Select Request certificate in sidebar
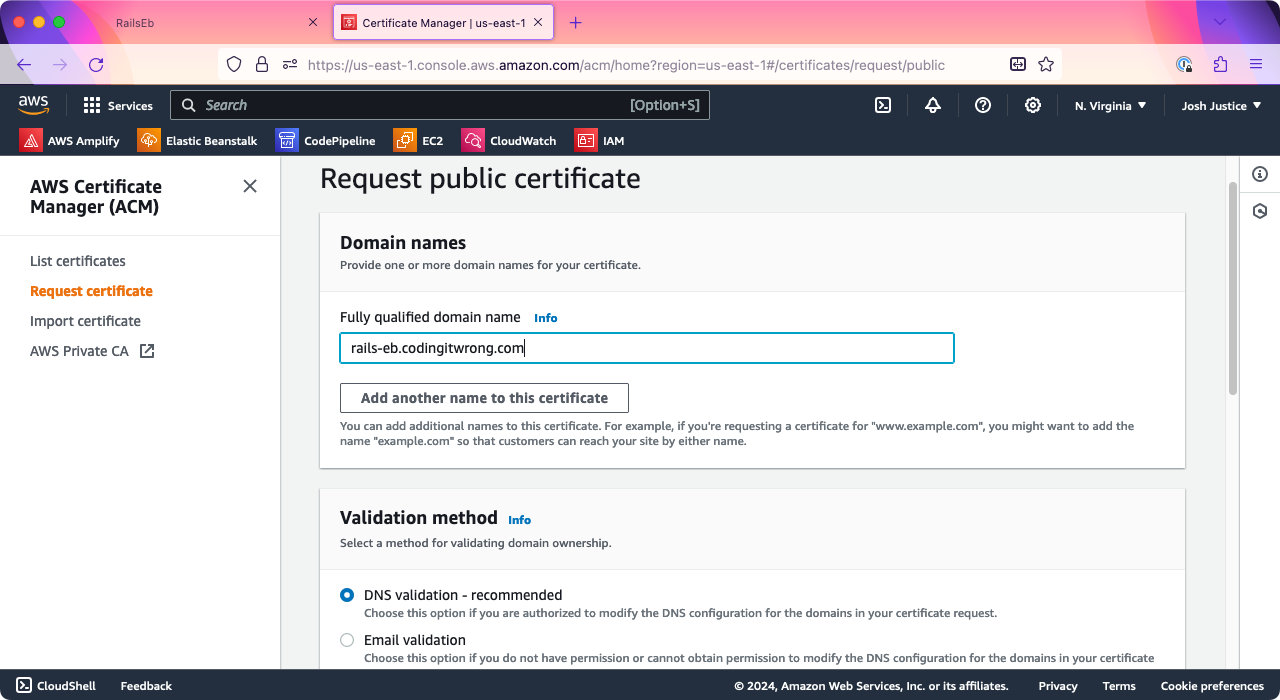The image size is (1280, 700). coord(91,291)
